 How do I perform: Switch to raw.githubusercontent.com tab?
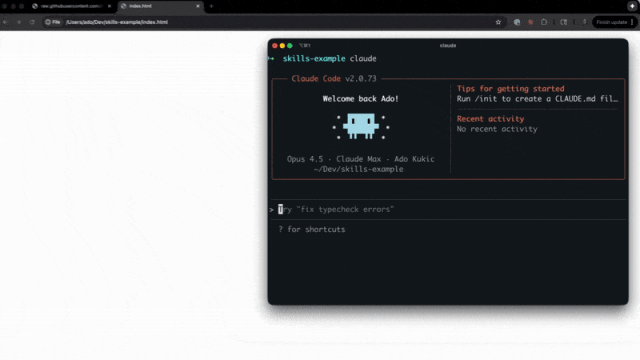click(70, 6)
